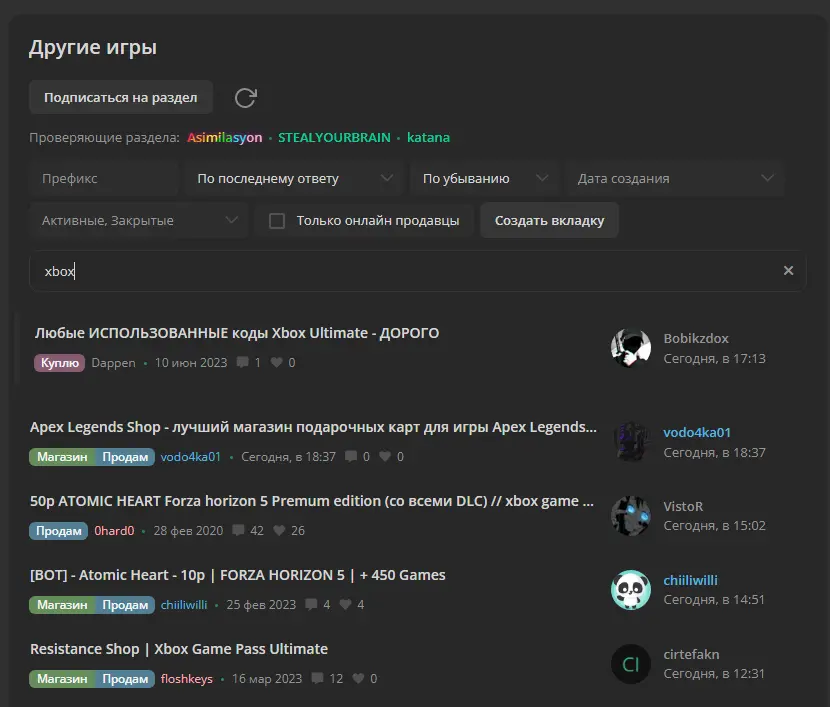
Task: Open vodo4ka01 avatar image
Action: (x=630, y=442)
